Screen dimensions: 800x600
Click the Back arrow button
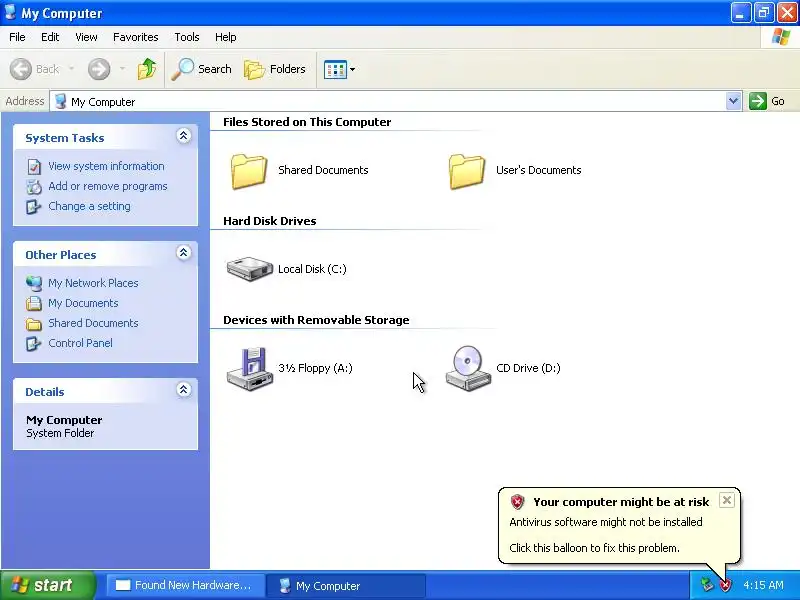tap(21, 69)
